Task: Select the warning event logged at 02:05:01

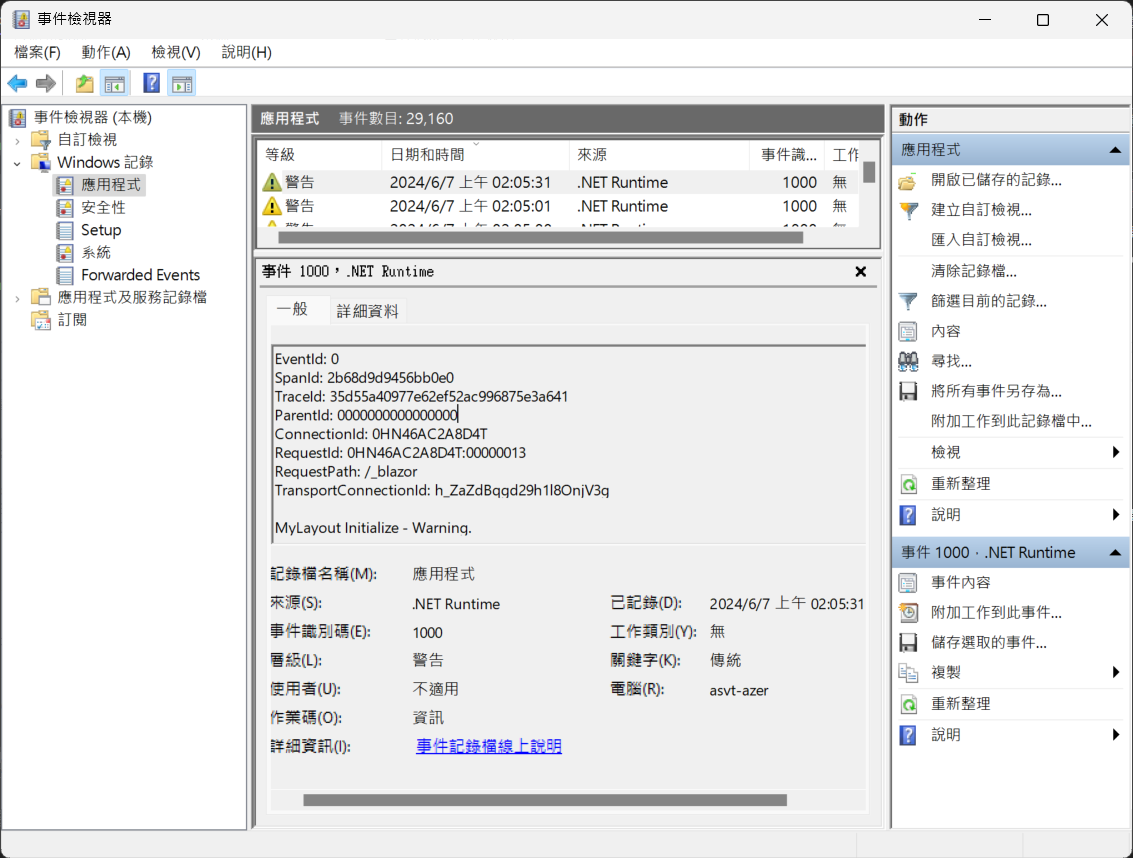Action: 450,206
